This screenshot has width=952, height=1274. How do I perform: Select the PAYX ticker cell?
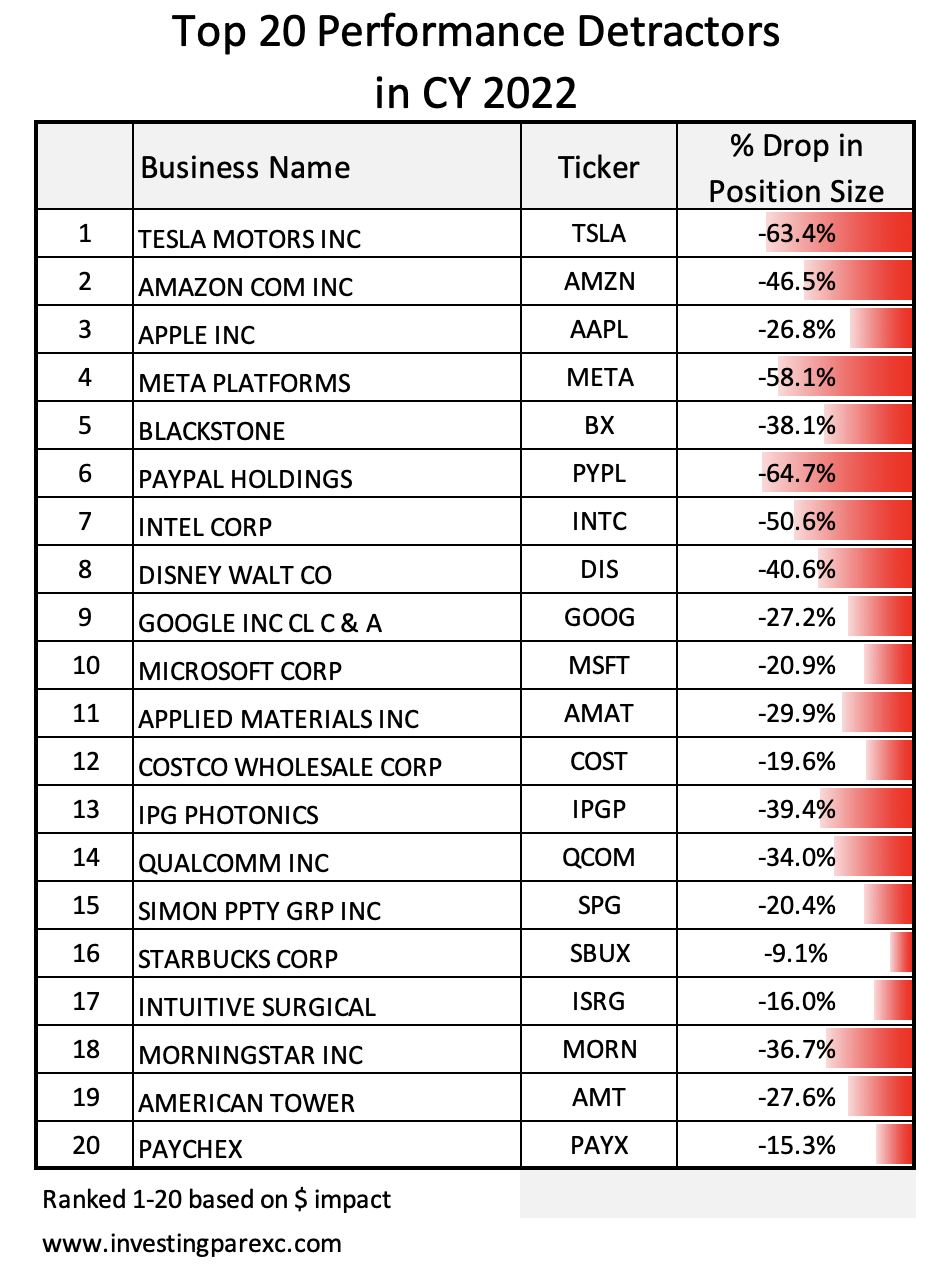click(x=598, y=1145)
